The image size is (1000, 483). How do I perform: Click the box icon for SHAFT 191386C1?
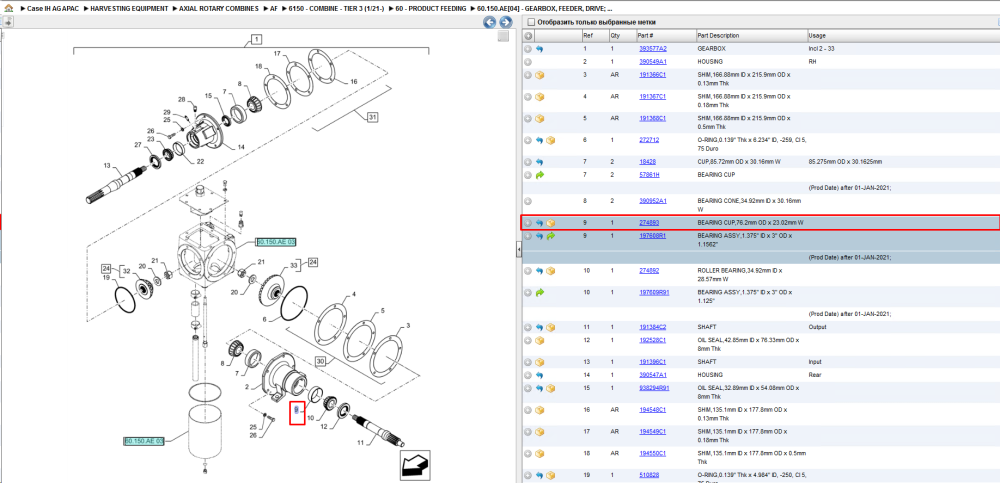(540, 362)
